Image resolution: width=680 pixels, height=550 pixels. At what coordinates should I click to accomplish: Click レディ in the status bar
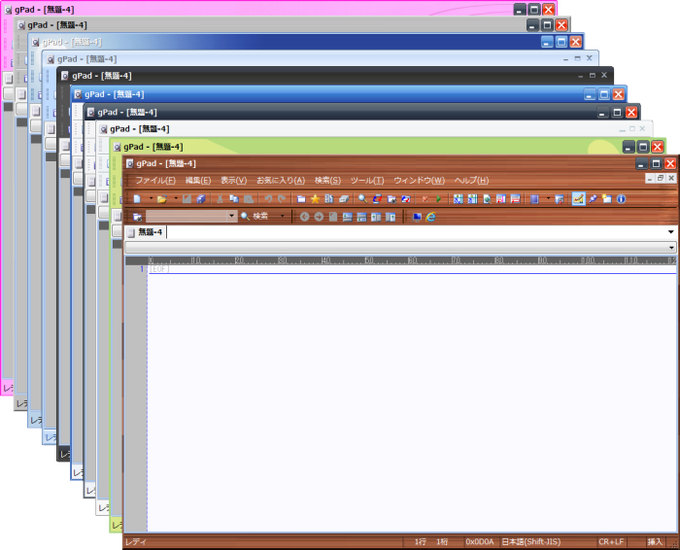[136, 542]
